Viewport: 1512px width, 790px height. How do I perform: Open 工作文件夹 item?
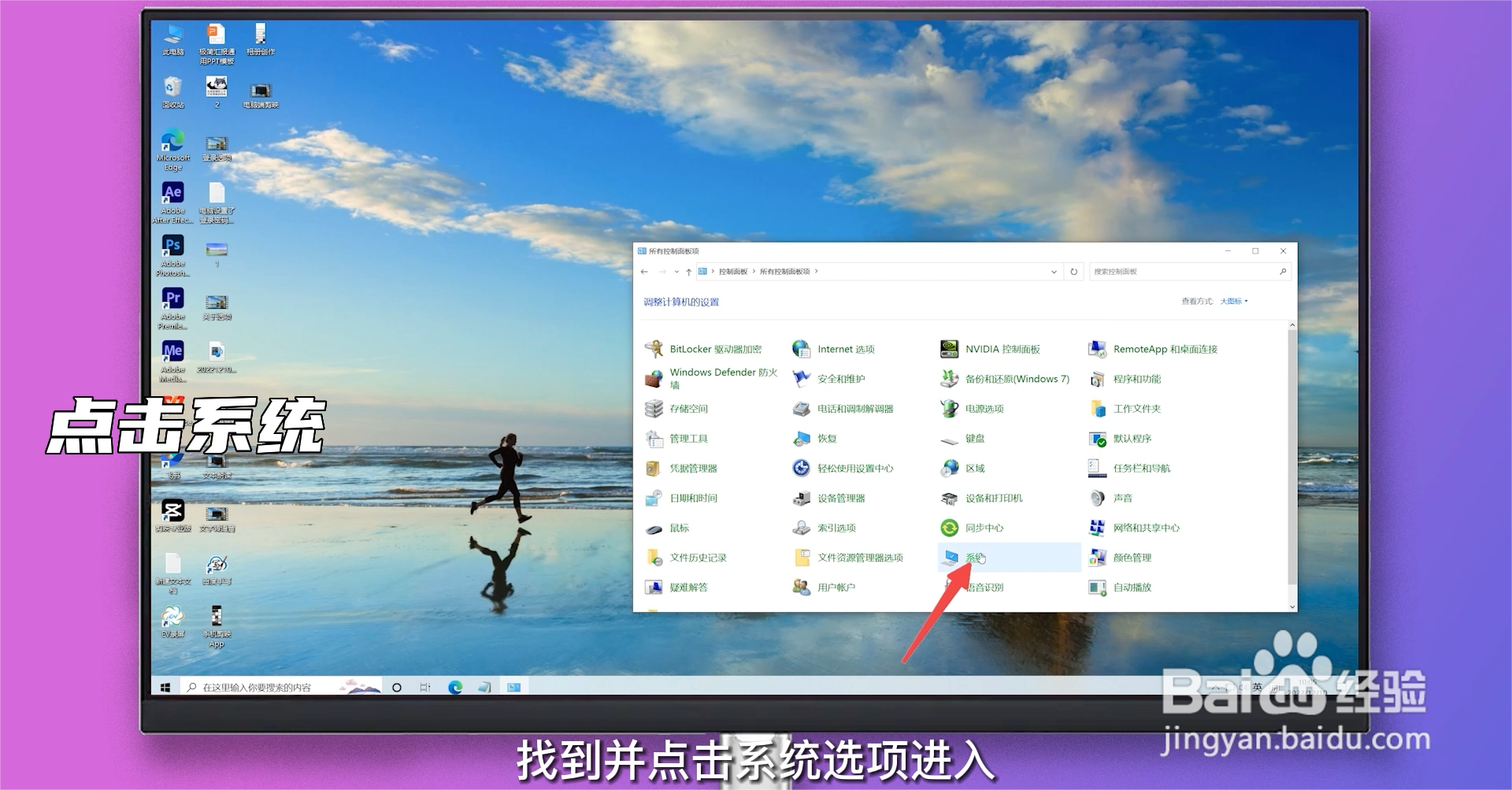[x=1125, y=409]
